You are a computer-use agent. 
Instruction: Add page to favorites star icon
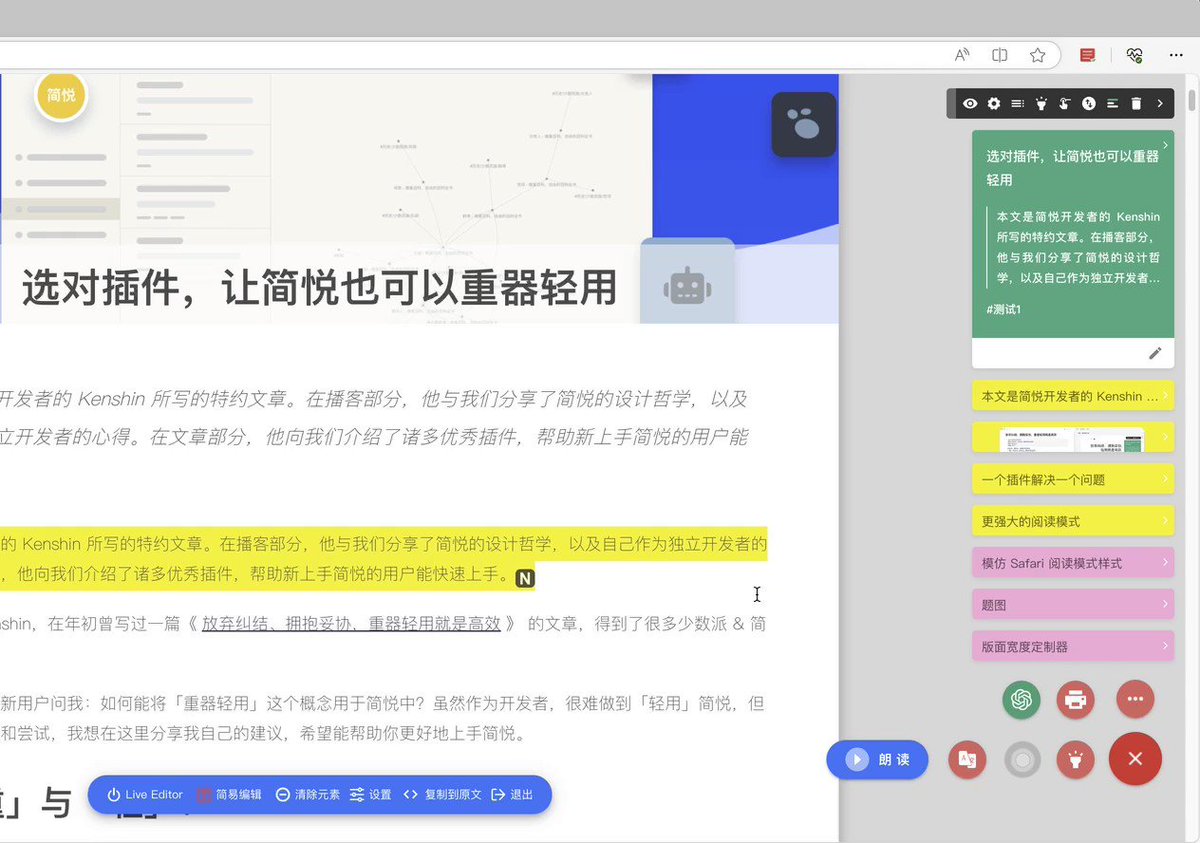pyautogui.click(x=1038, y=55)
